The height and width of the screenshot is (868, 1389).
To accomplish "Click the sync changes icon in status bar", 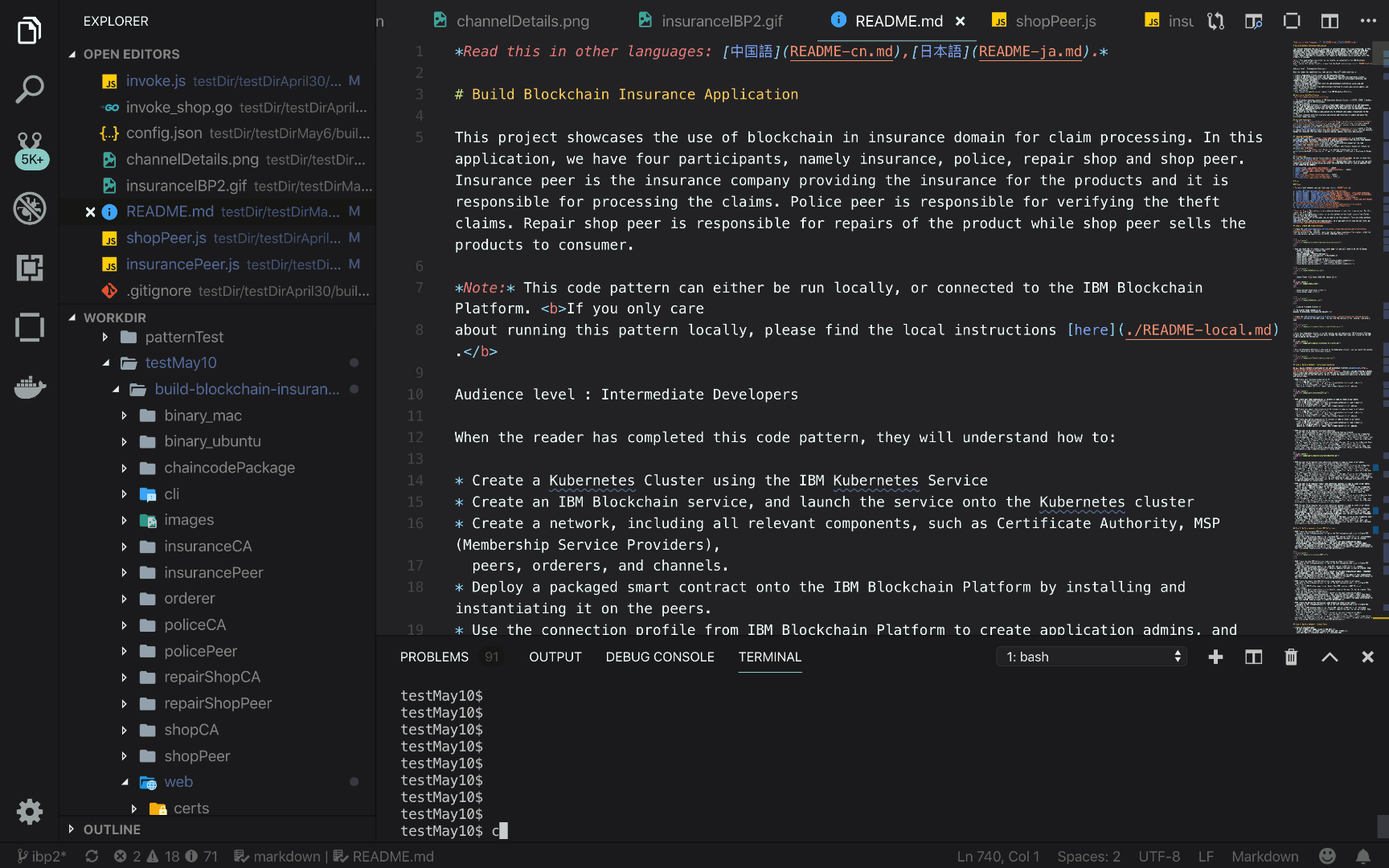I will [x=92, y=857].
